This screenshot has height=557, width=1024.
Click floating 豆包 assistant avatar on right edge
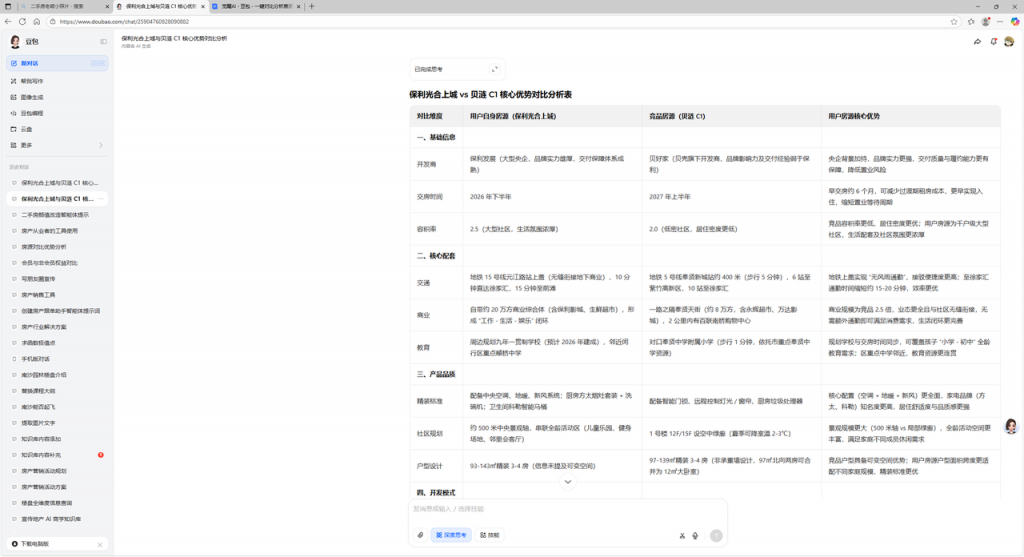[x=1011, y=426]
